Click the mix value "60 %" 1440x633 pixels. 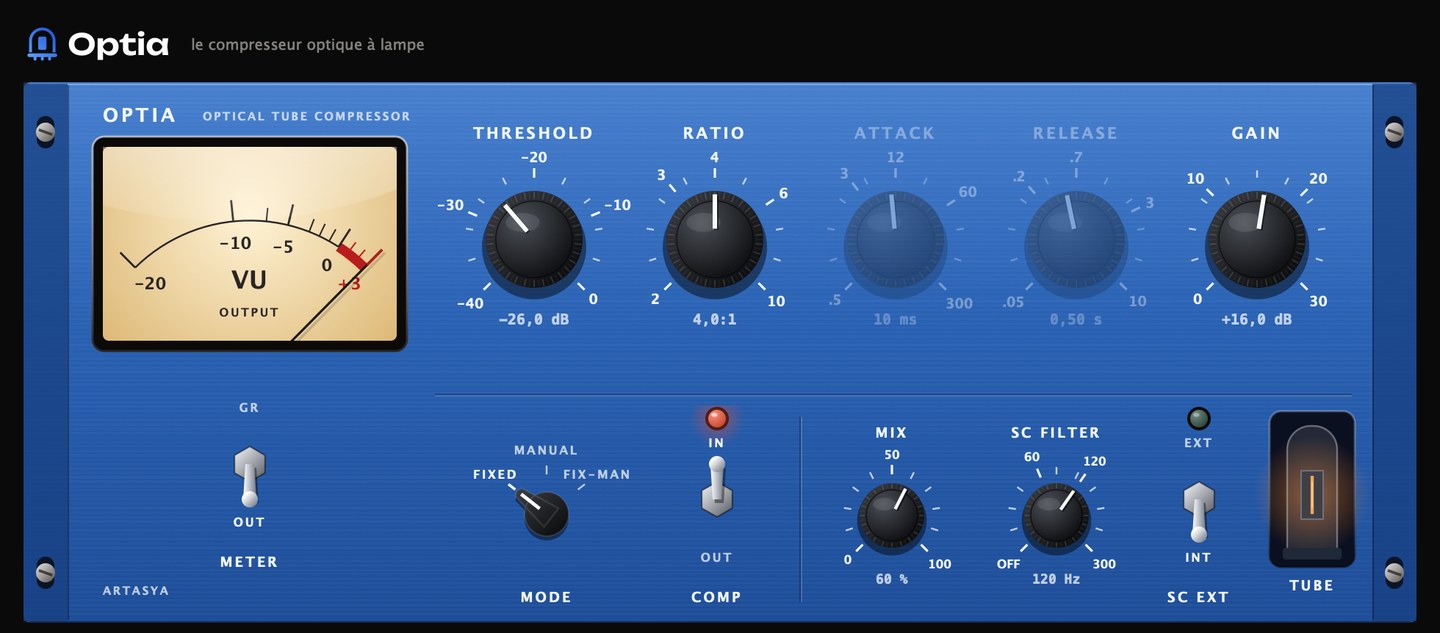[x=891, y=579]
